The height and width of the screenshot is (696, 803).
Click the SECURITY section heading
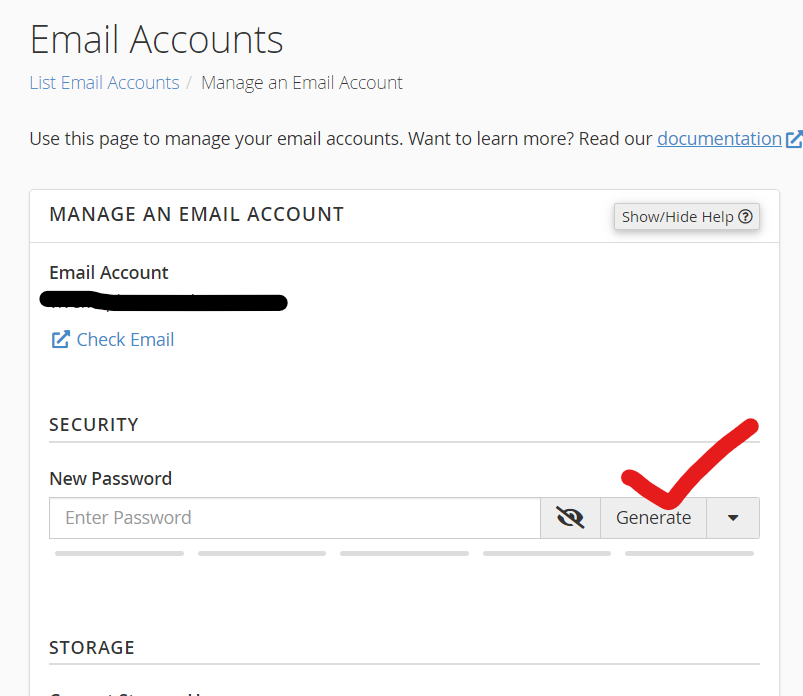coord(94,425)
